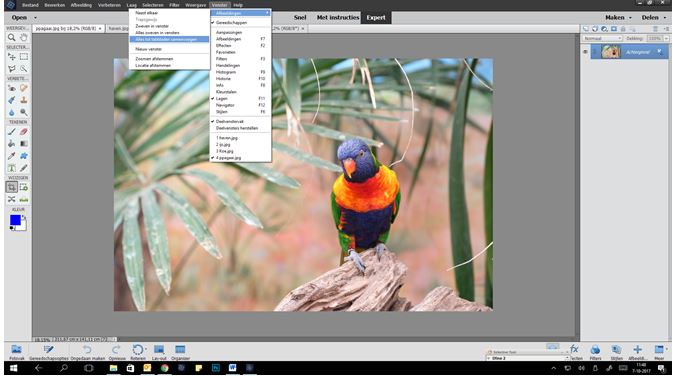Select the Smart Brush tool

click(12, 100)
